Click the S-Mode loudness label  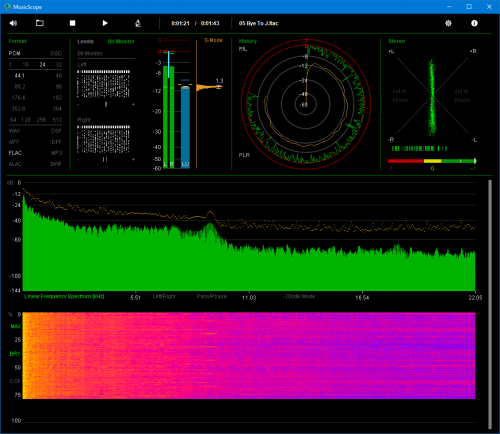point(213,40)
